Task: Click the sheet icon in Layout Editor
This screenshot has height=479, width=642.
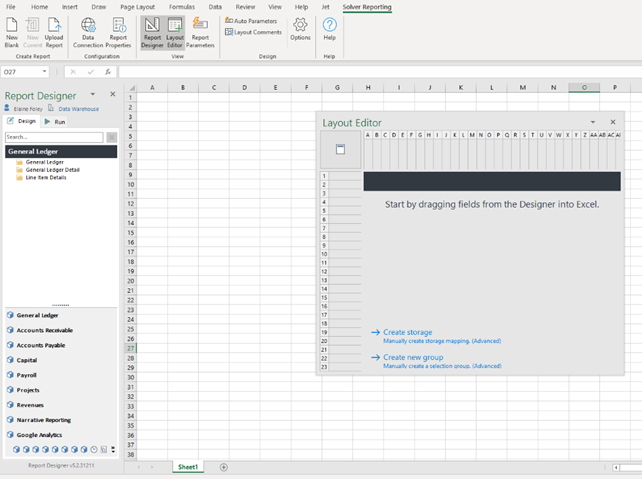Action: (x=340, y=149)
